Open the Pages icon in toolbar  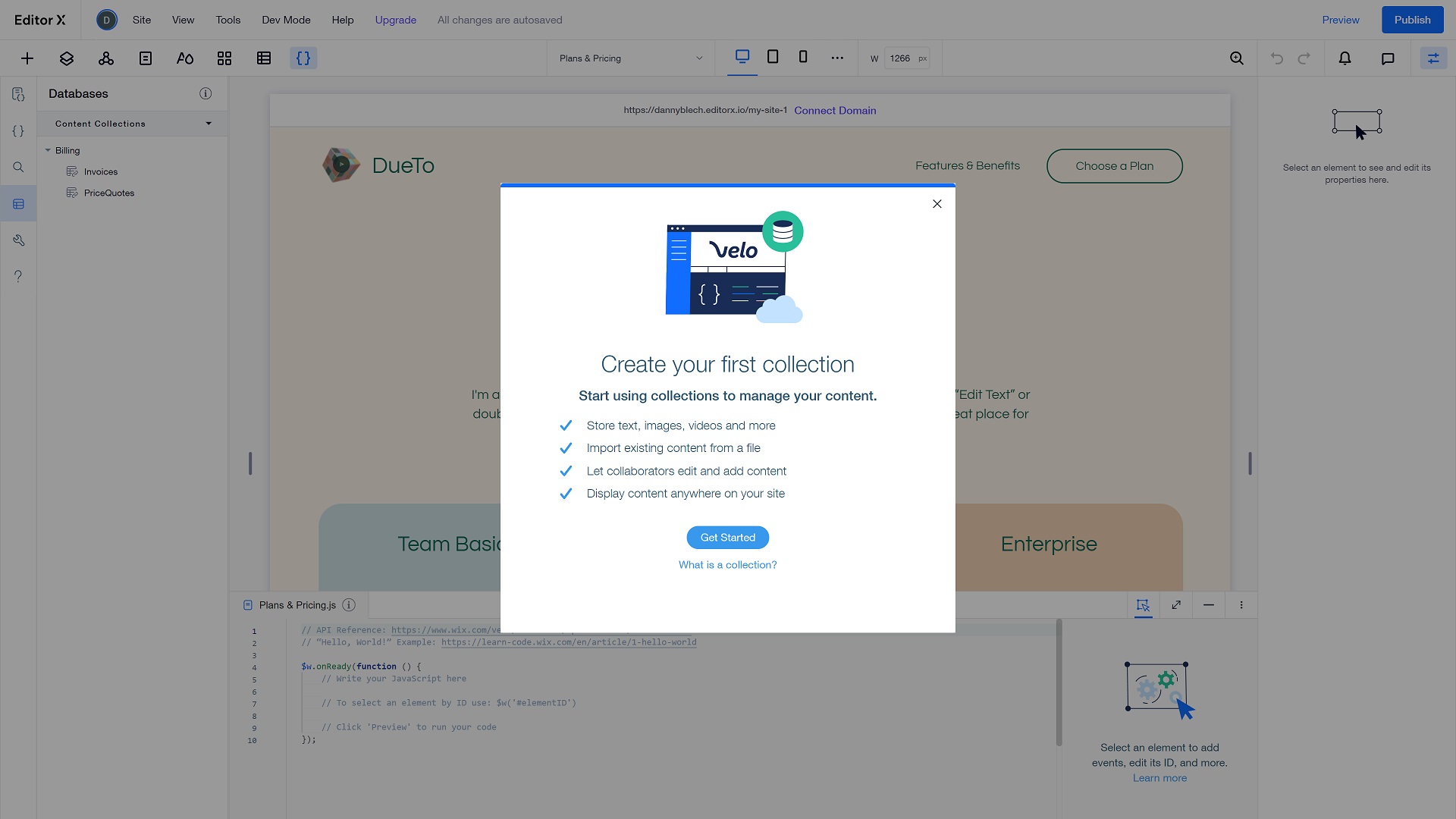tap(146, 58)
